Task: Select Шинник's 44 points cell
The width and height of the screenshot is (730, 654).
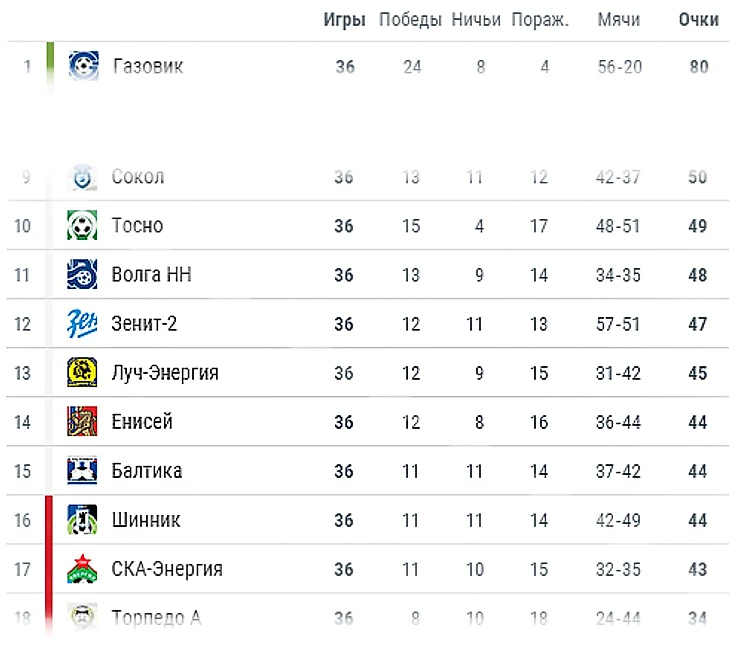Action: click(697, 520)
